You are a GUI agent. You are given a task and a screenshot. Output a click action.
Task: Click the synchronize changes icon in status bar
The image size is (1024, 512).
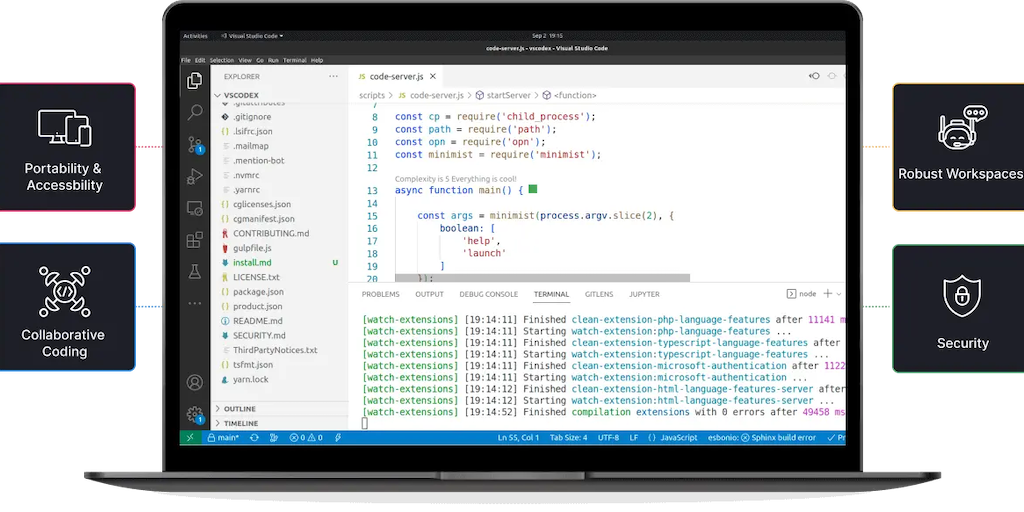(x=254, y=438)
